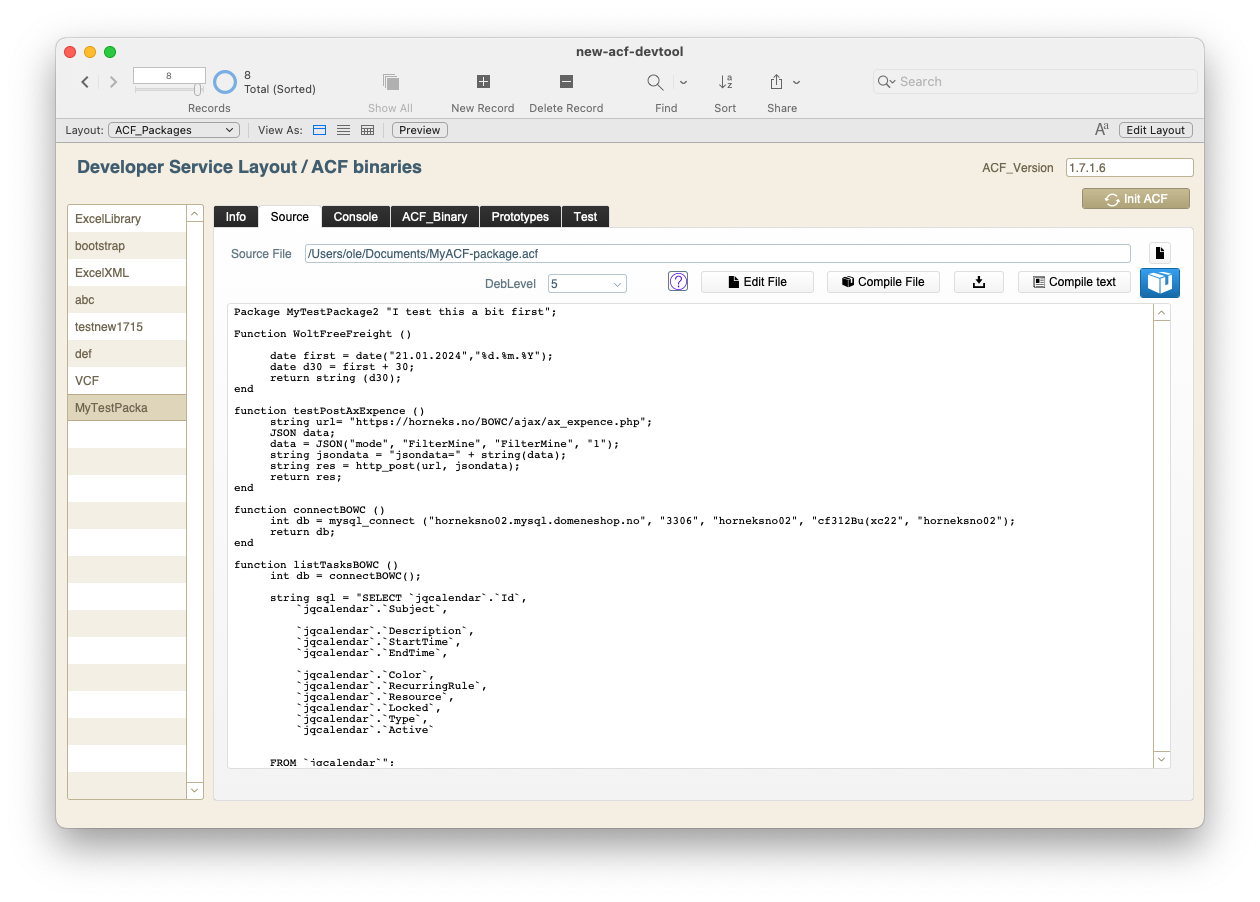Image resolution: width=1260 pixels, height=902 pixels.
Task: Click the Init ACF button
Action: pos(1135,199)
